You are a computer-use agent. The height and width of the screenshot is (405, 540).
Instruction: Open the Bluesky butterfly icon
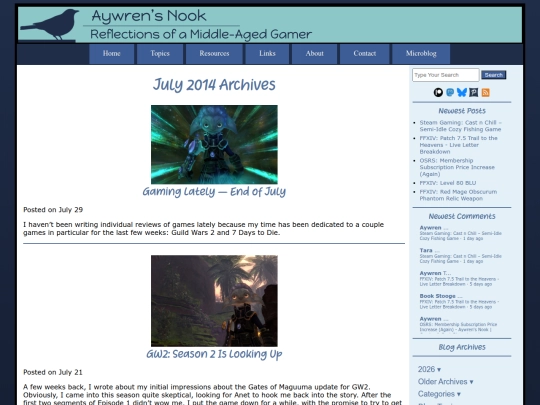[x=462, y=92]
